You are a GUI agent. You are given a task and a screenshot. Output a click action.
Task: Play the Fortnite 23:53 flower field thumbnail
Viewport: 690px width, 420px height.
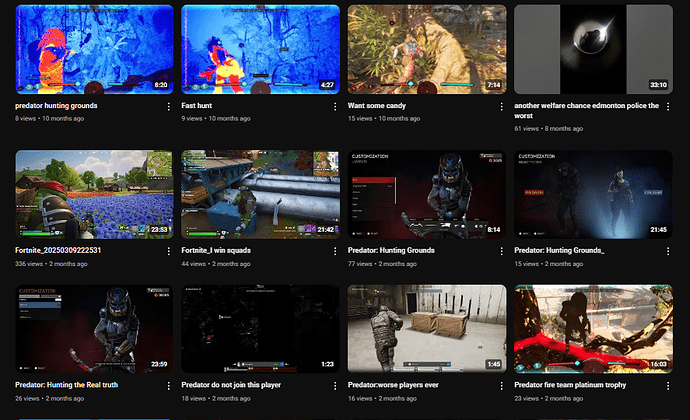94,195
